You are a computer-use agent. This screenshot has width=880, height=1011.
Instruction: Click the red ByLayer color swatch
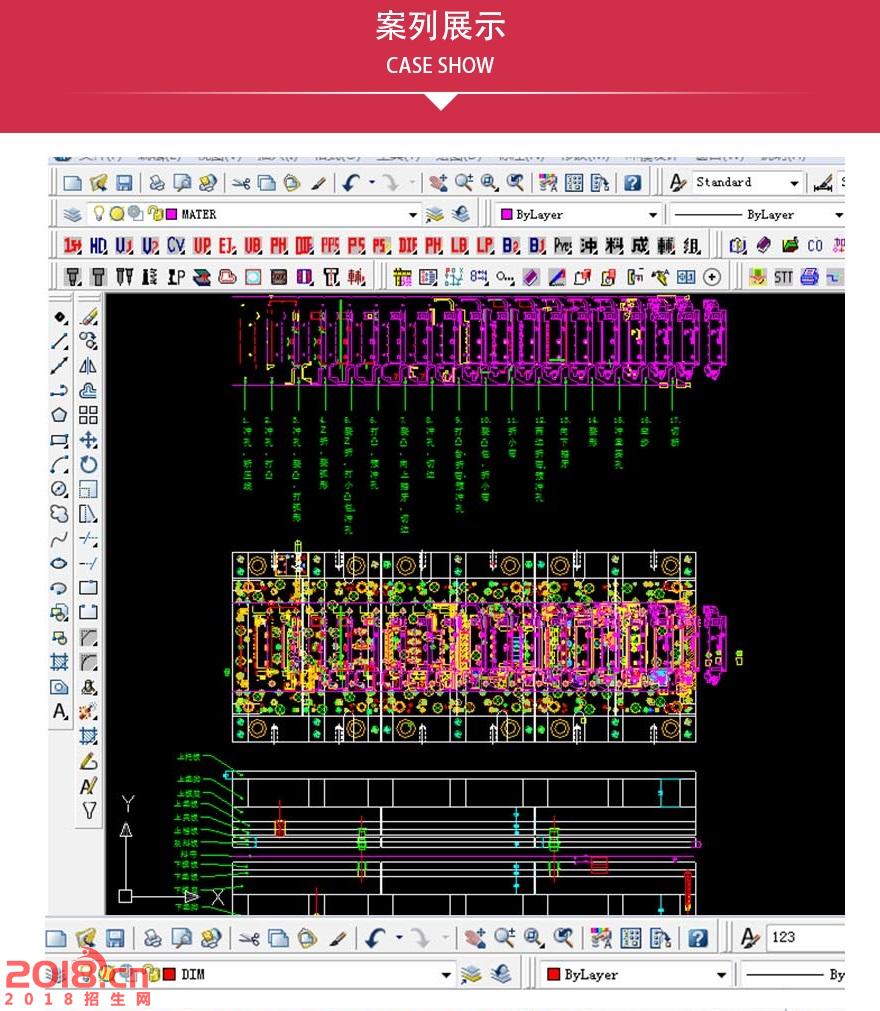pyautogui.click(x=553, y=974)
